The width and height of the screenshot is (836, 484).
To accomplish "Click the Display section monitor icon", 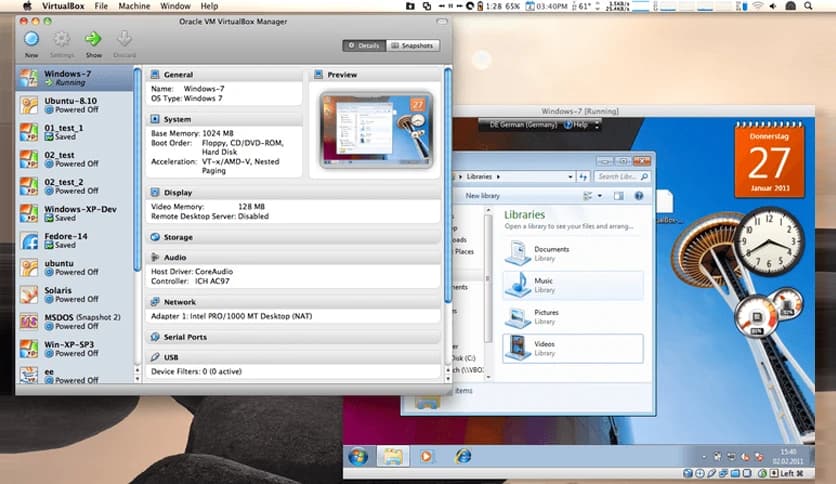I will 155,192.
